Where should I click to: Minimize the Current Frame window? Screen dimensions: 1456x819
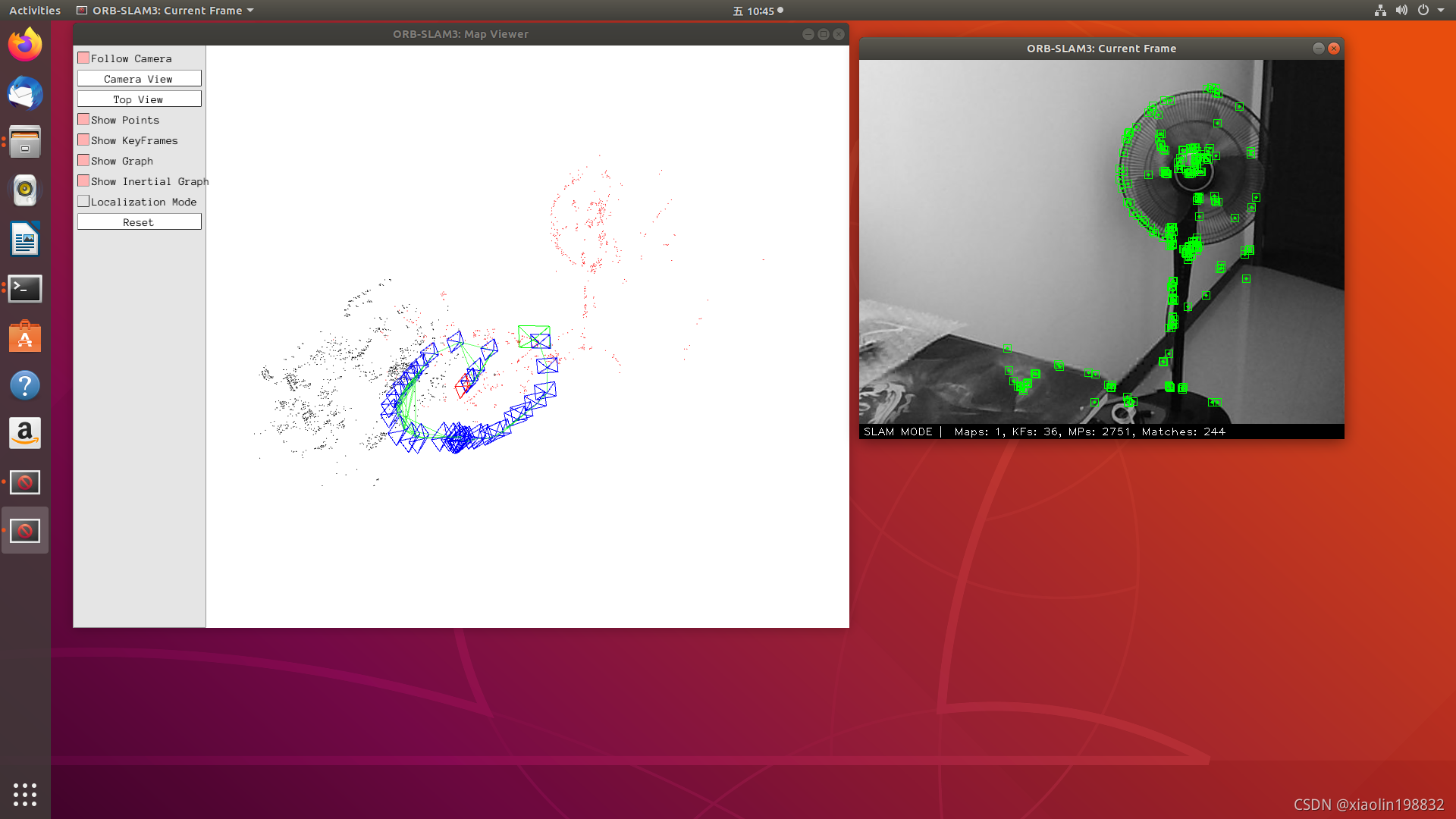1319,49
